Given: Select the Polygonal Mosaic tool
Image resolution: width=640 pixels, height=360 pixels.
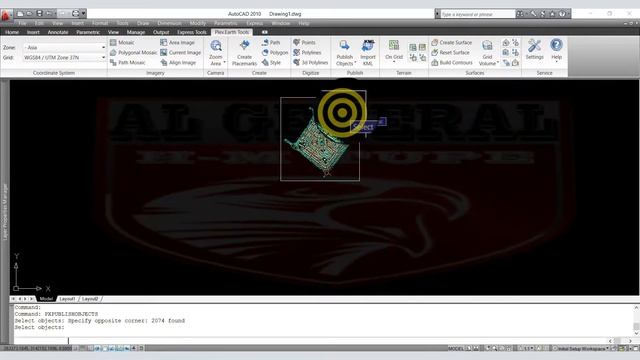Looking at the screenshot, I should pyautogui.click(x=133, y=53).
